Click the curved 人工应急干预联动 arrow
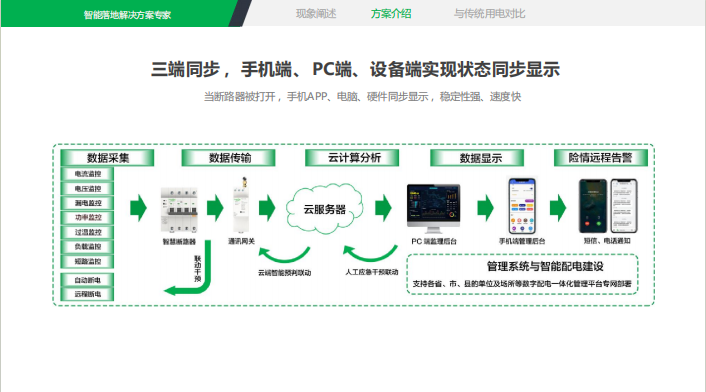Screen dimensions: 706x392 tap(370, 253)
